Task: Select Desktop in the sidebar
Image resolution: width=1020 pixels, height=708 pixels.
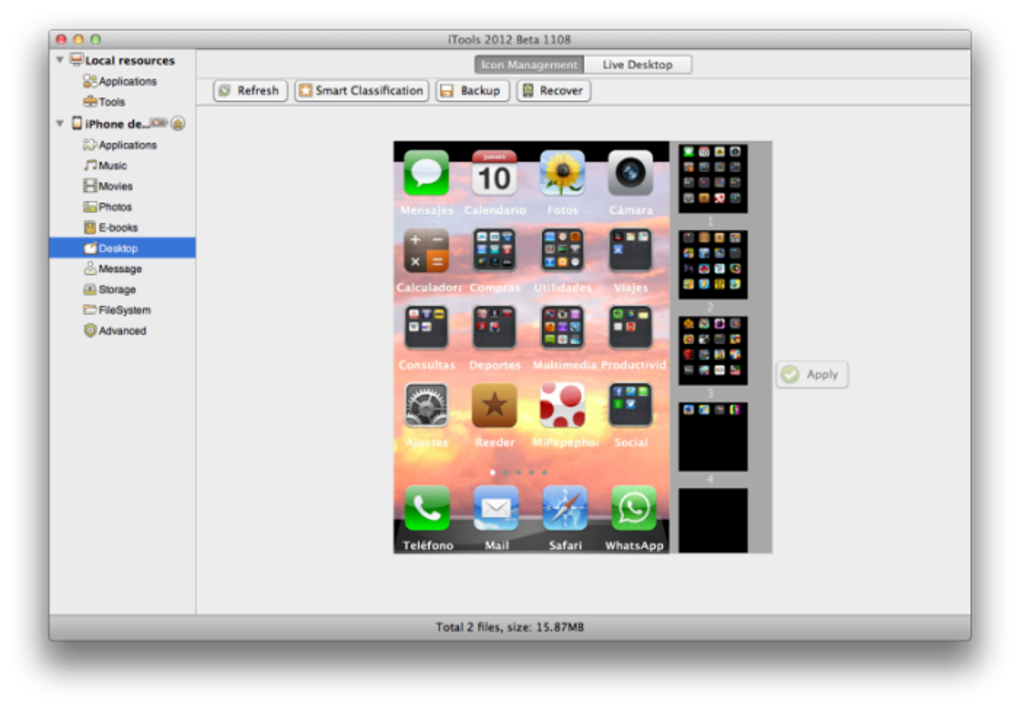Action: pos(122,248)
